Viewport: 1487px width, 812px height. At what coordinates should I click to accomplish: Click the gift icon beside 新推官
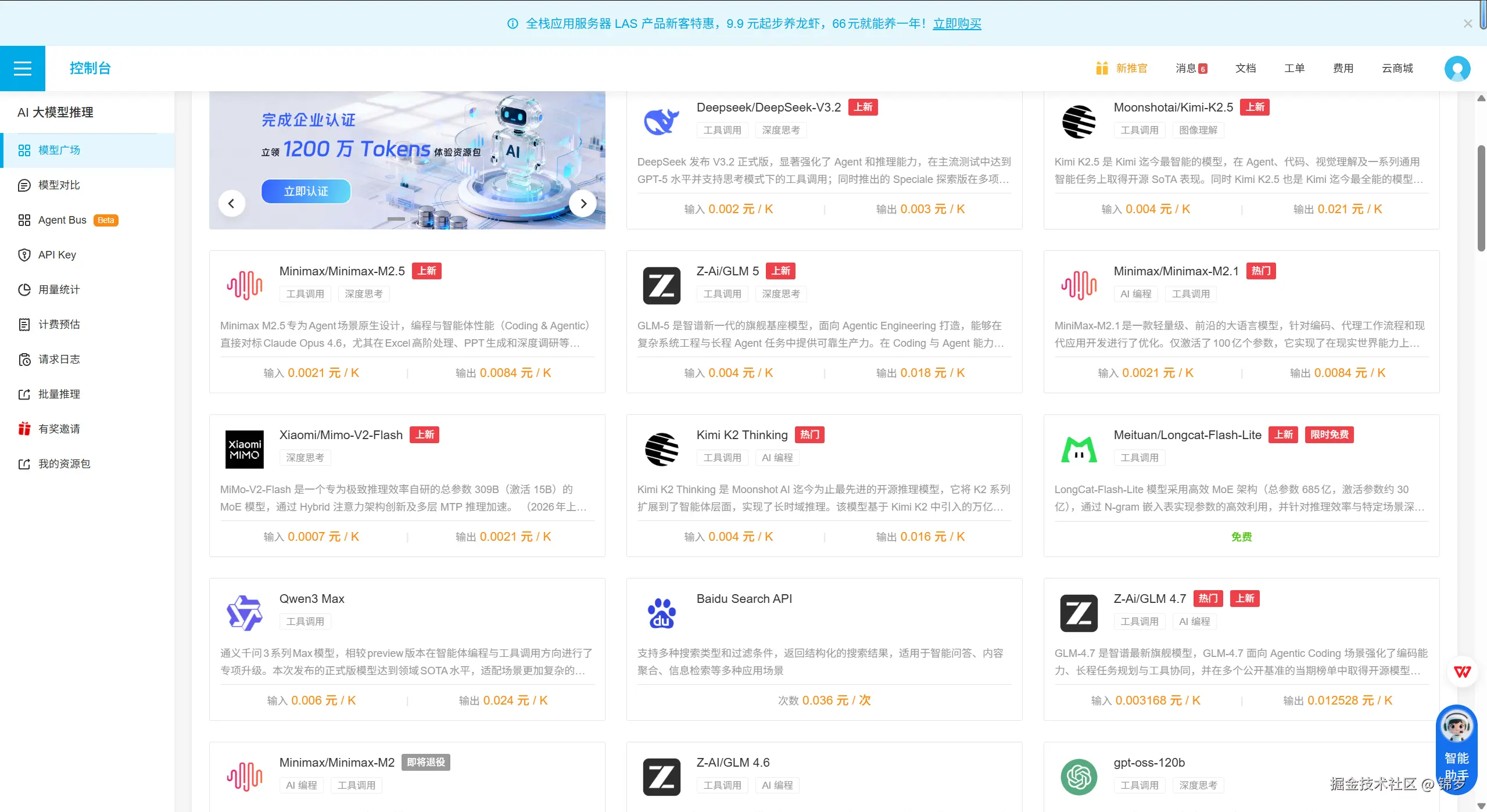tap(1102, 68)
